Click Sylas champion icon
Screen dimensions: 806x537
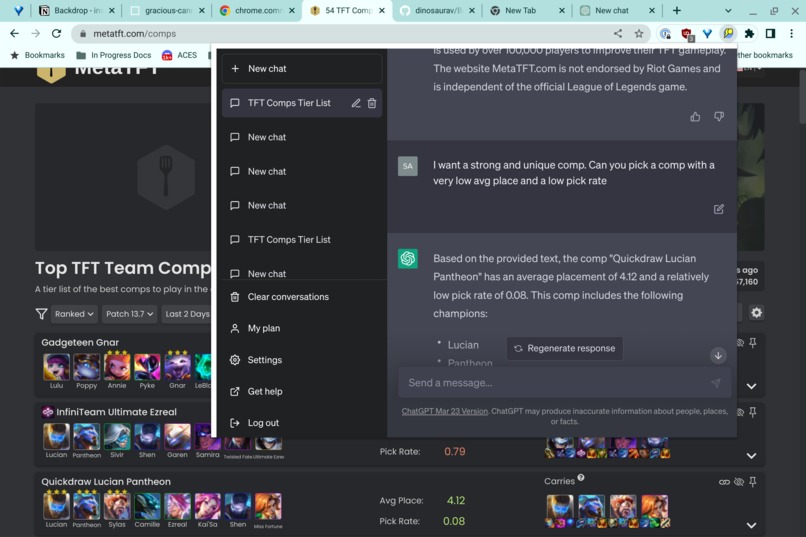[117, 506]
